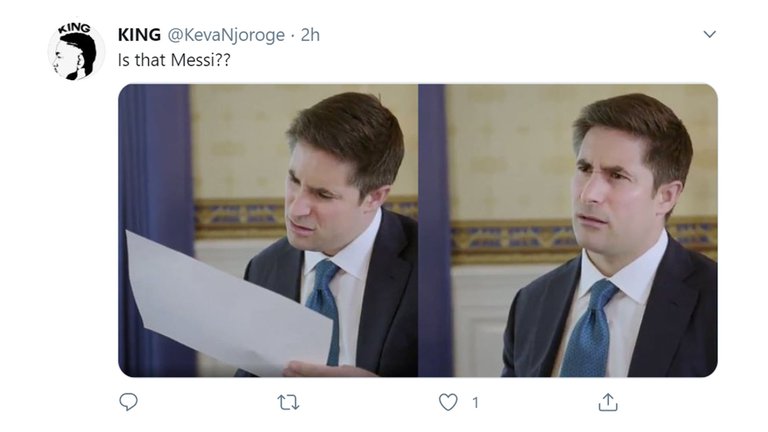View the like count number 1

coord(475,402)
